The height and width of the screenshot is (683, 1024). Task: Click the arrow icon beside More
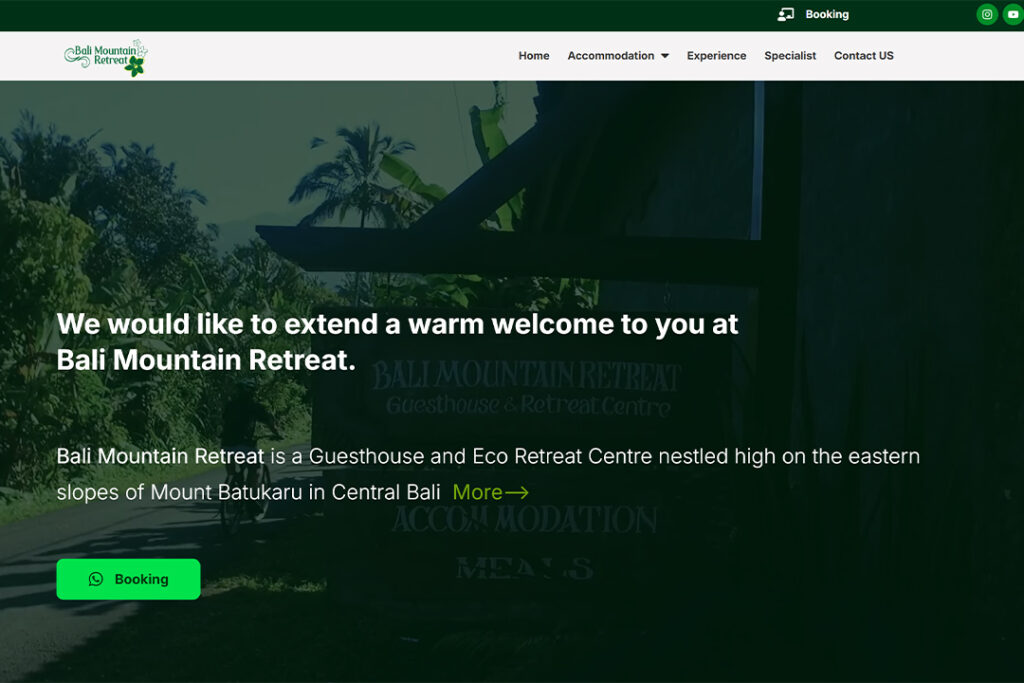coord(517,492)
